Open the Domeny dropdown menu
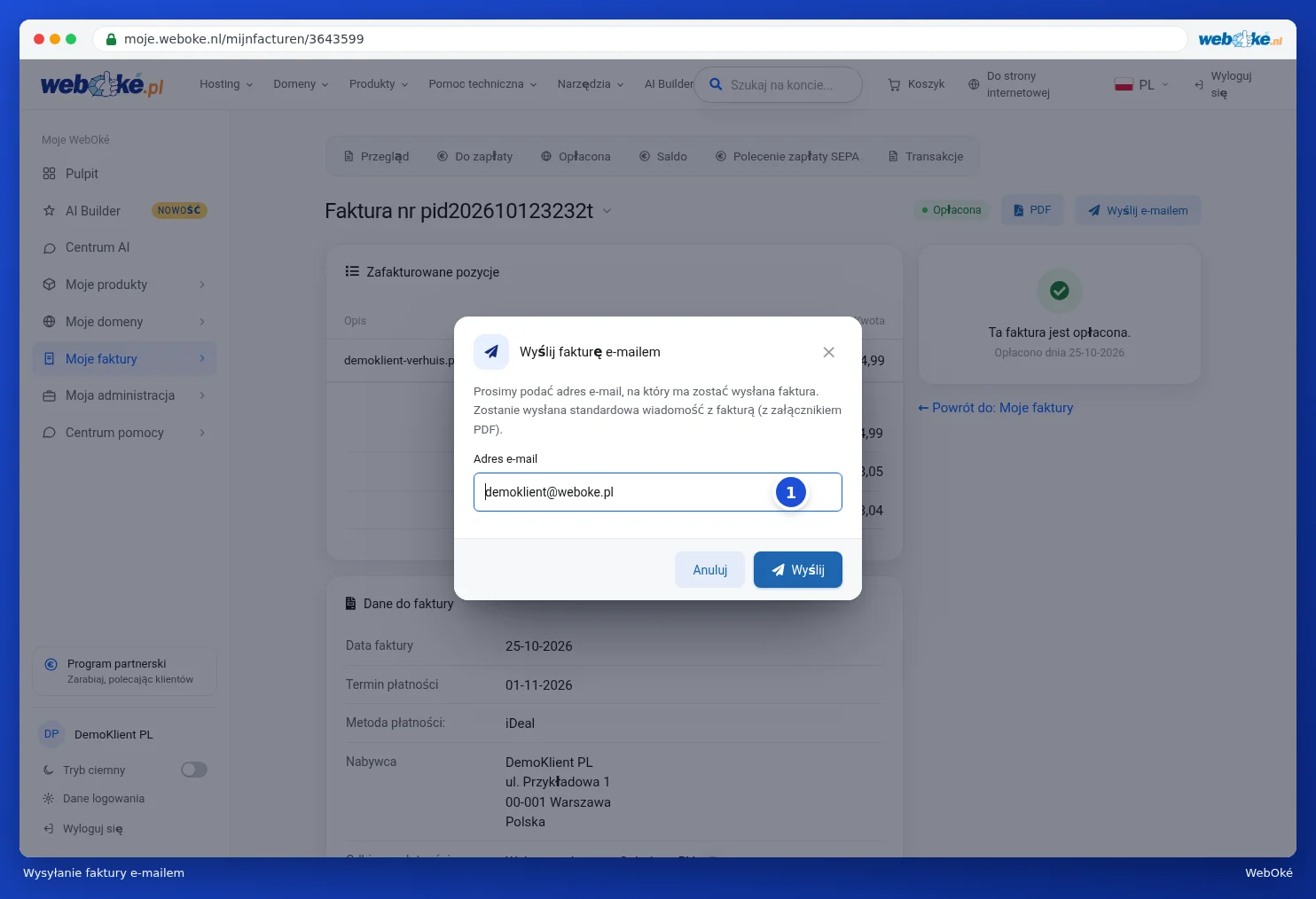 click(301, 84)
